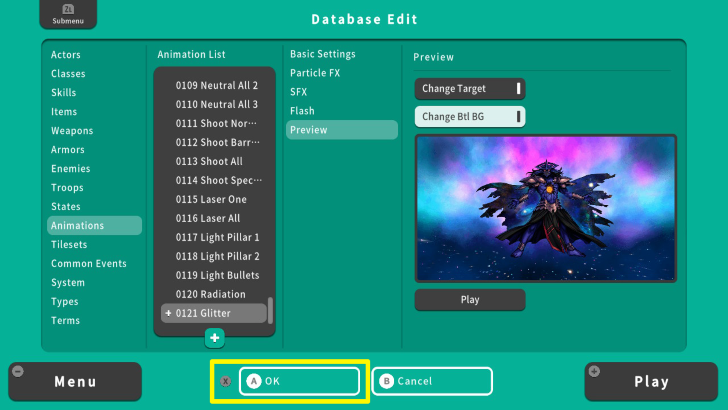Click the plus marker on 0121 Glitter

168,313
